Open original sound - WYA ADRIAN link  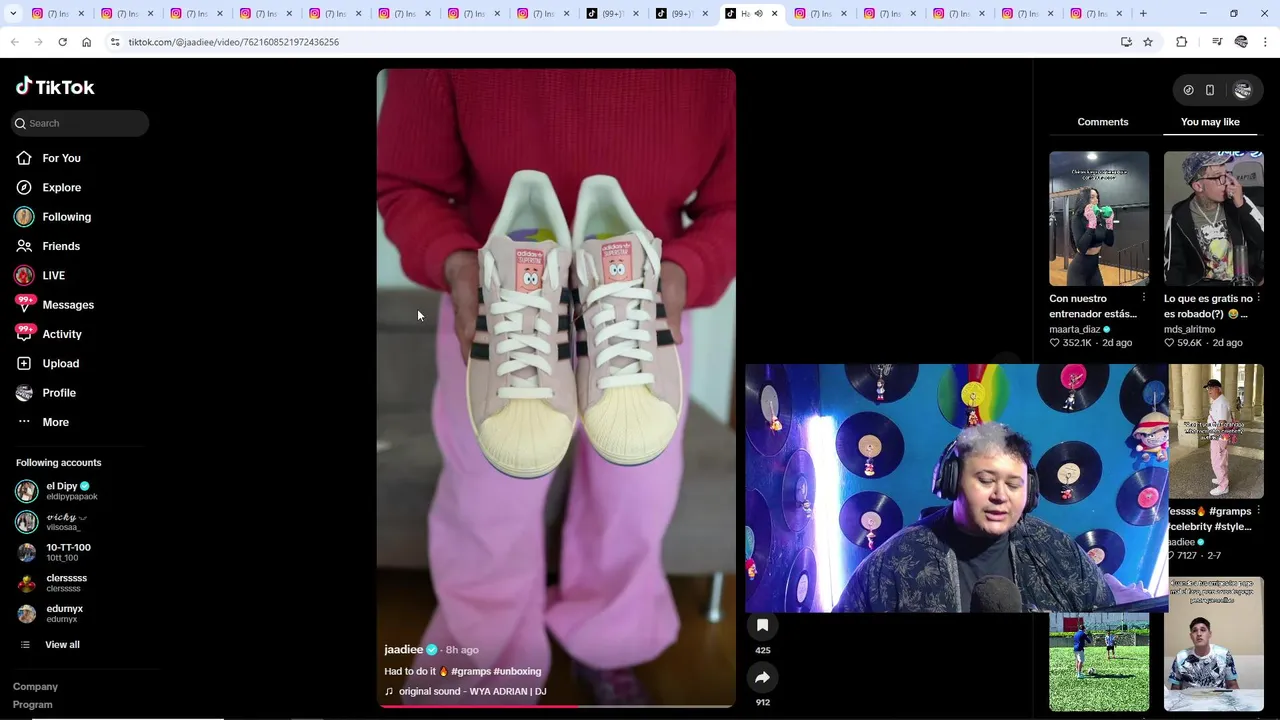click(472, 691)
